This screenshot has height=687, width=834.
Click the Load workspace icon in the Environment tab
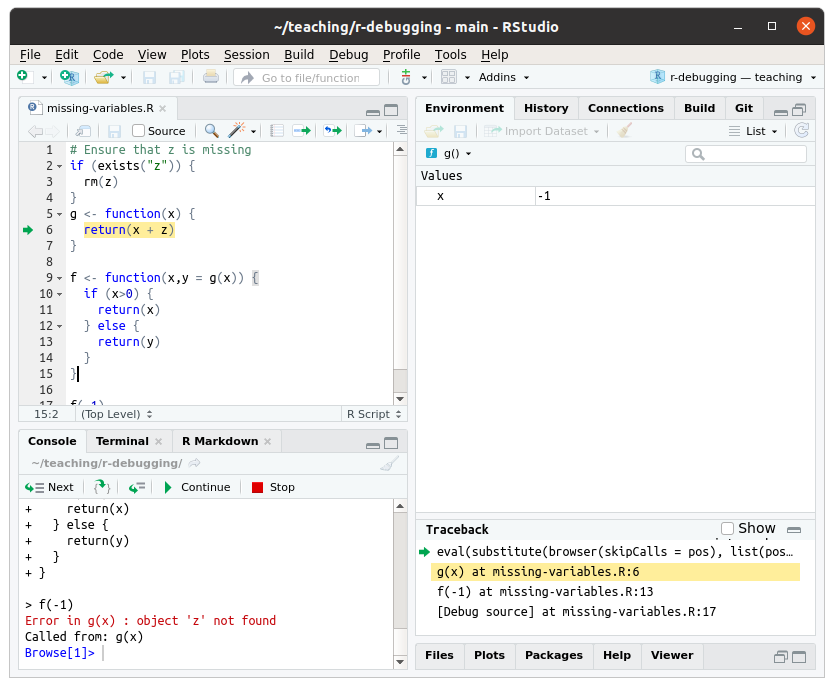434,131
